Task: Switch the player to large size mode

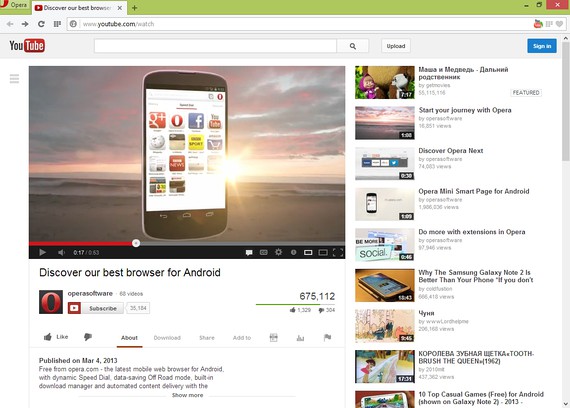Action: point(323,252)
